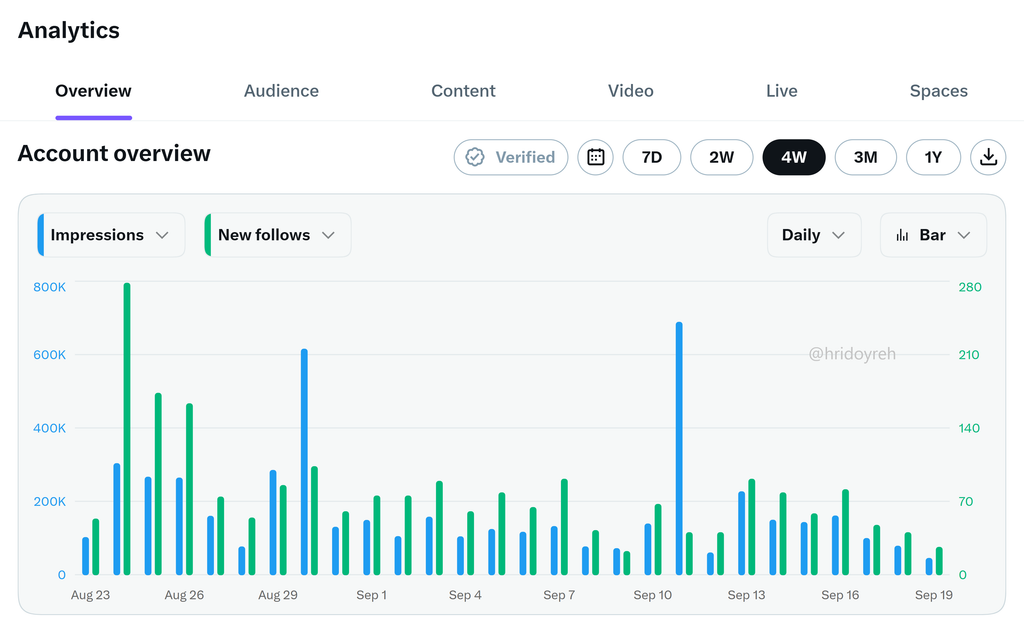Open the Daily interval dropdown
The height and width of the screenshot is (633, 1024).
tap(814, 235)
